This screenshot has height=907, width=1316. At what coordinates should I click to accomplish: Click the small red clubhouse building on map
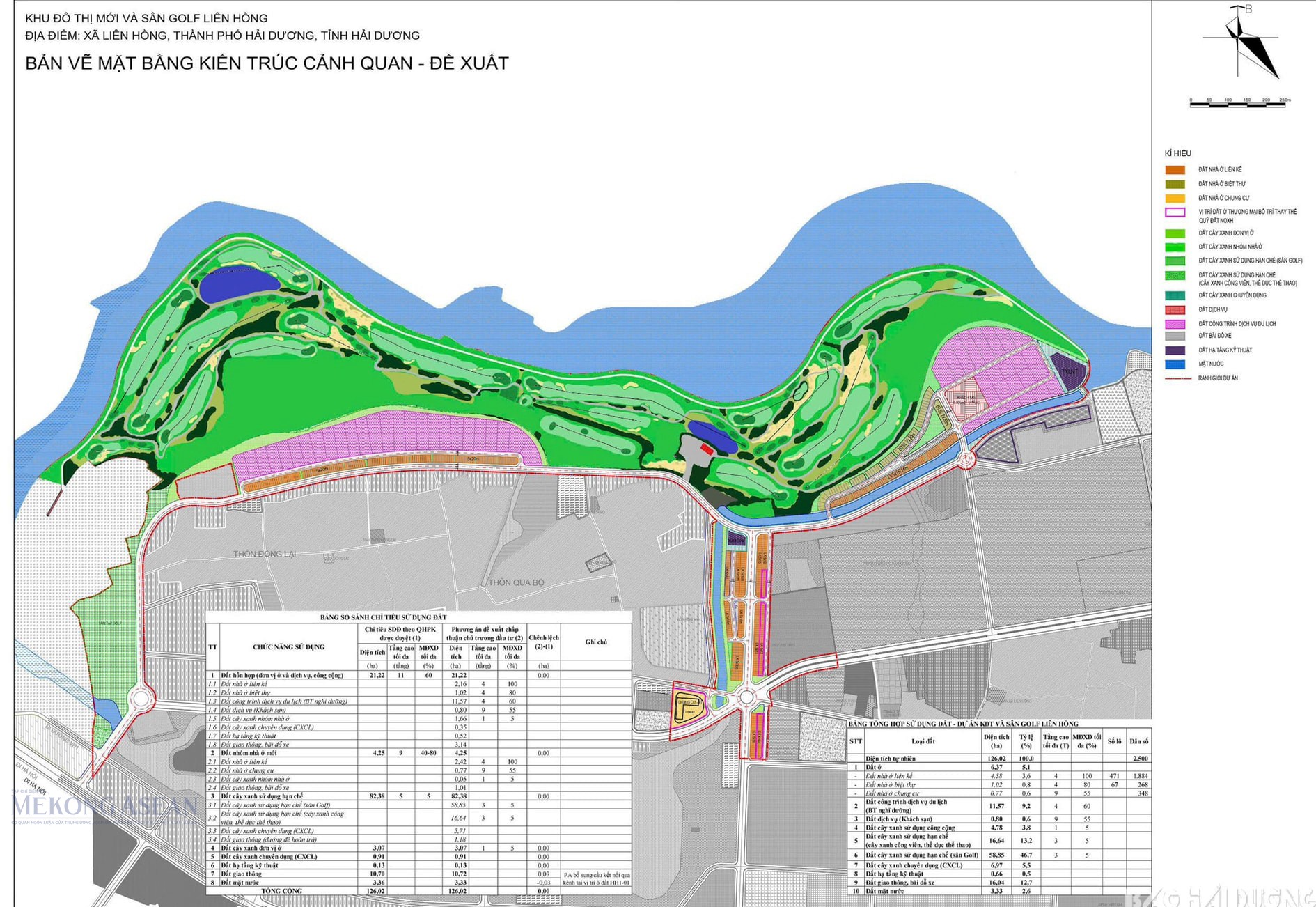[706, 449]
